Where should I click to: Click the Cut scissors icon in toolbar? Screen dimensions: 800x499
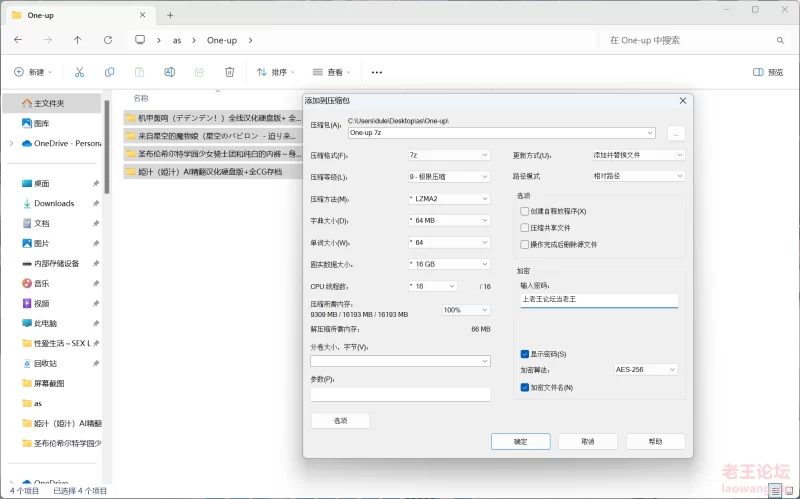coord(80,72)
